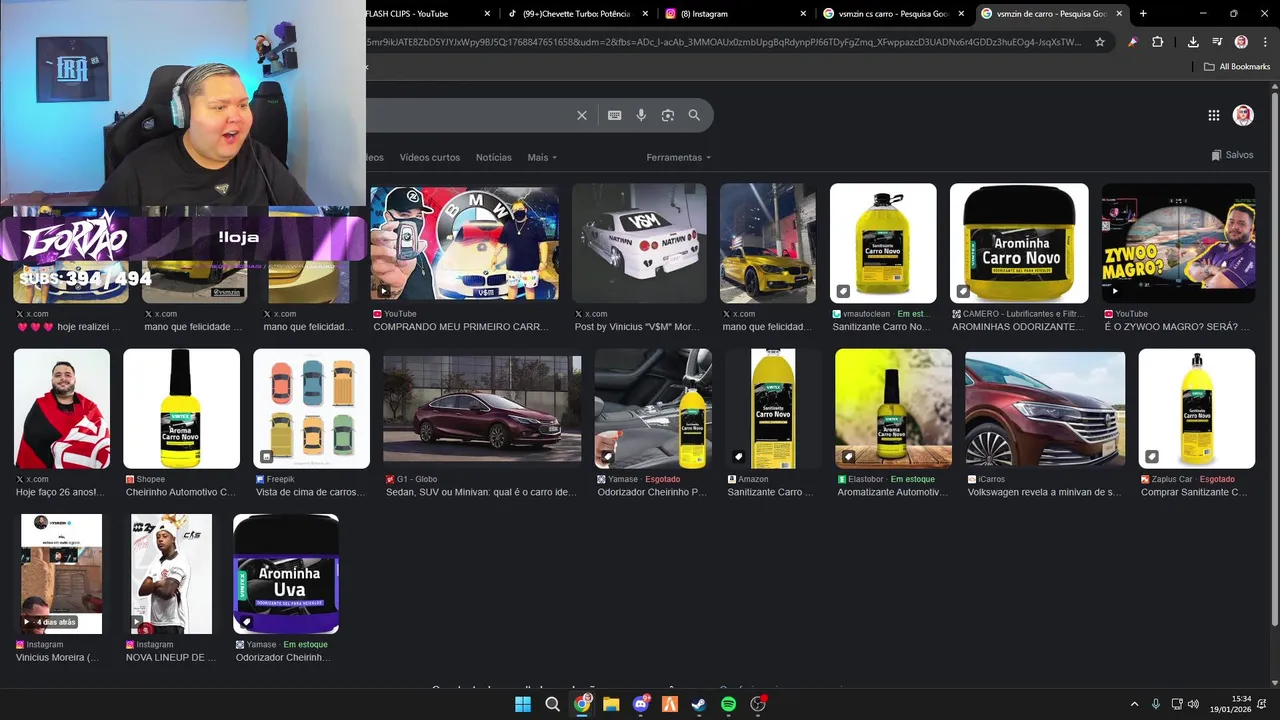
Task: Open Sedan, SUV ou Minivan G1 result
Action: pyautogui.click(x=481, y=492)
